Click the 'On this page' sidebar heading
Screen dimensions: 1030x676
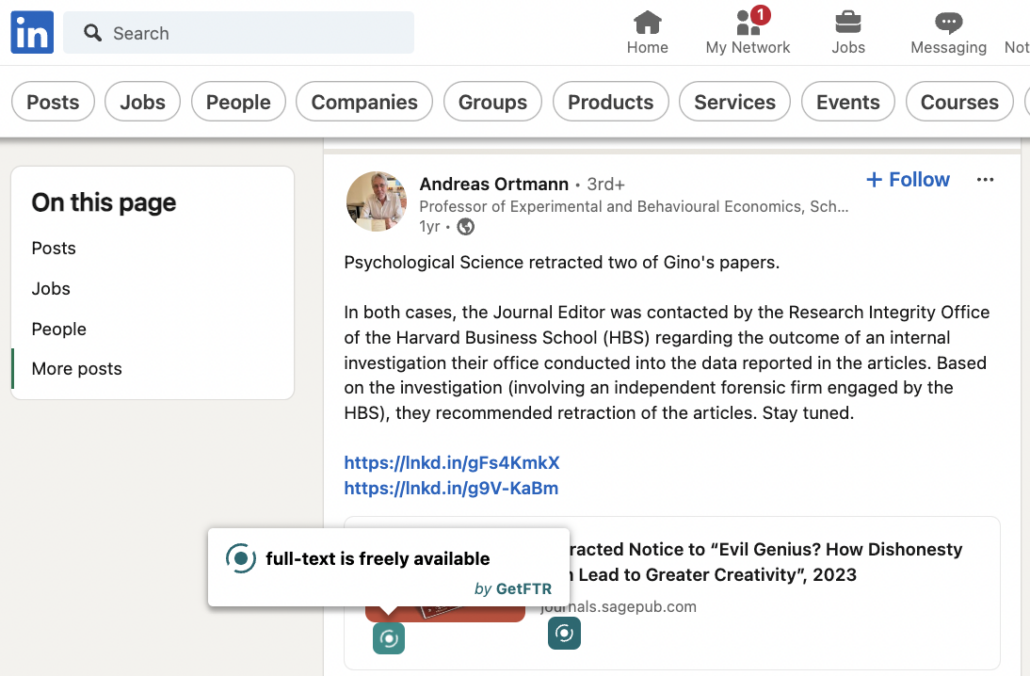click(x=104, y=202)
